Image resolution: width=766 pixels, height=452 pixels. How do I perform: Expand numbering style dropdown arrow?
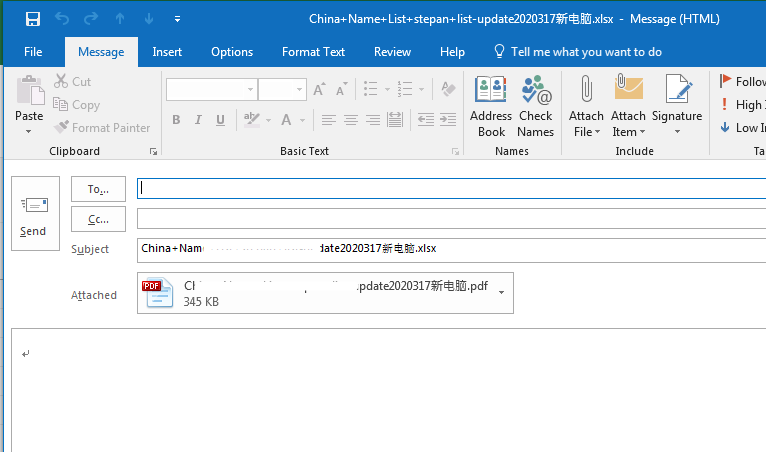point(421,89)
